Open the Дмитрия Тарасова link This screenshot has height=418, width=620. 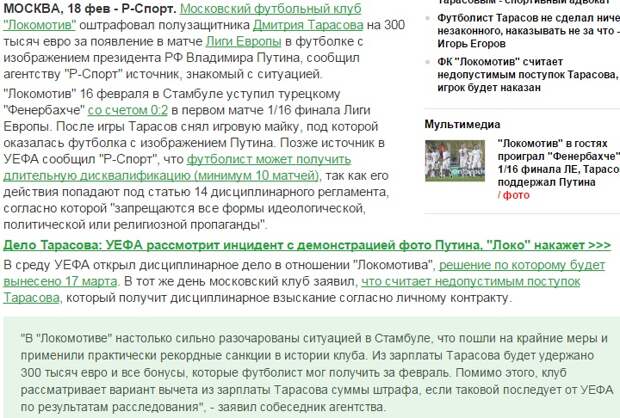pyautogui.click(x=308, y=25)
